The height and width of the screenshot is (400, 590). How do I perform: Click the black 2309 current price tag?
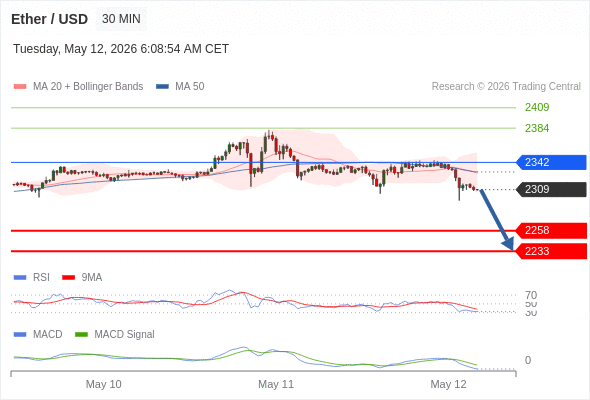(x=551, y=189)
